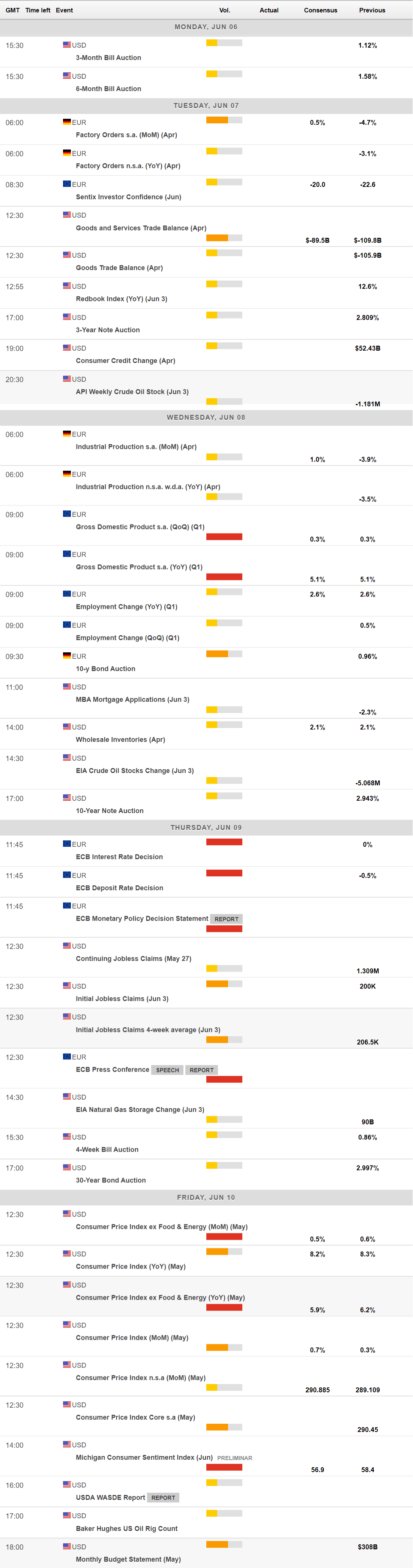Click the German flag for 10-y Bond Auction
Viewport: 413px width, 1568px height.
click(66, 656)
